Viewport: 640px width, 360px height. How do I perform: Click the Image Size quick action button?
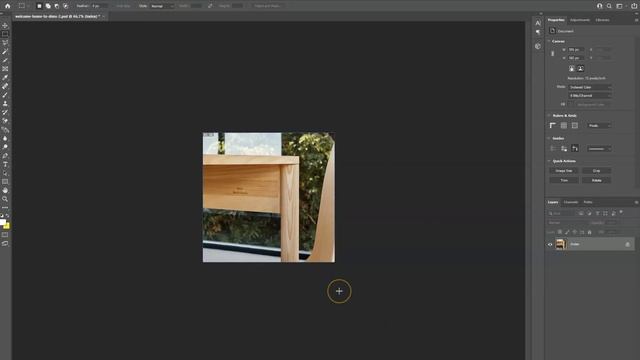[x=564, y=171]
